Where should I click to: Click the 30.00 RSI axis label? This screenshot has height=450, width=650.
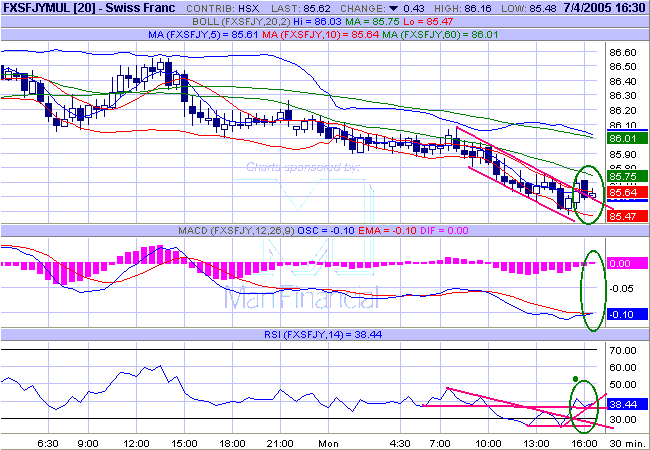tap(623, 420)
